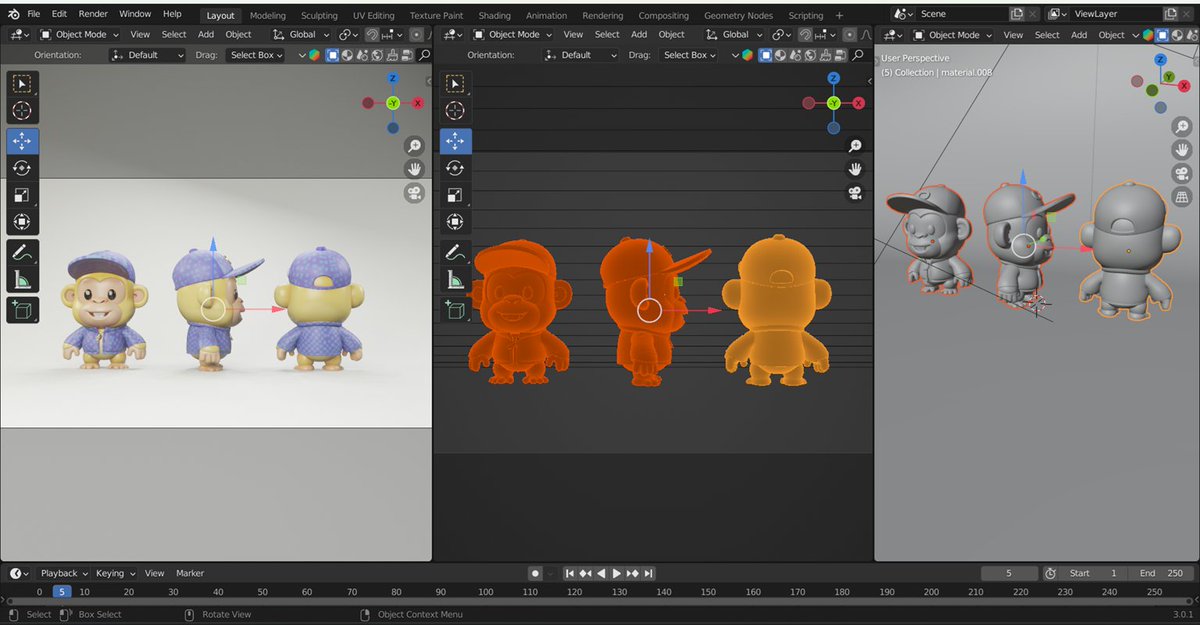Screen dimensions: 1200x625
Task: Select the Rotate tool in middle viewport
Action: pos(455,168)
